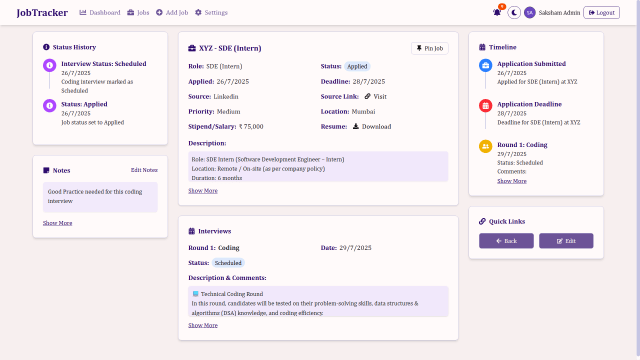
Task: Click the Technical Coding Round book icon
Action: (x=196, y=293)
